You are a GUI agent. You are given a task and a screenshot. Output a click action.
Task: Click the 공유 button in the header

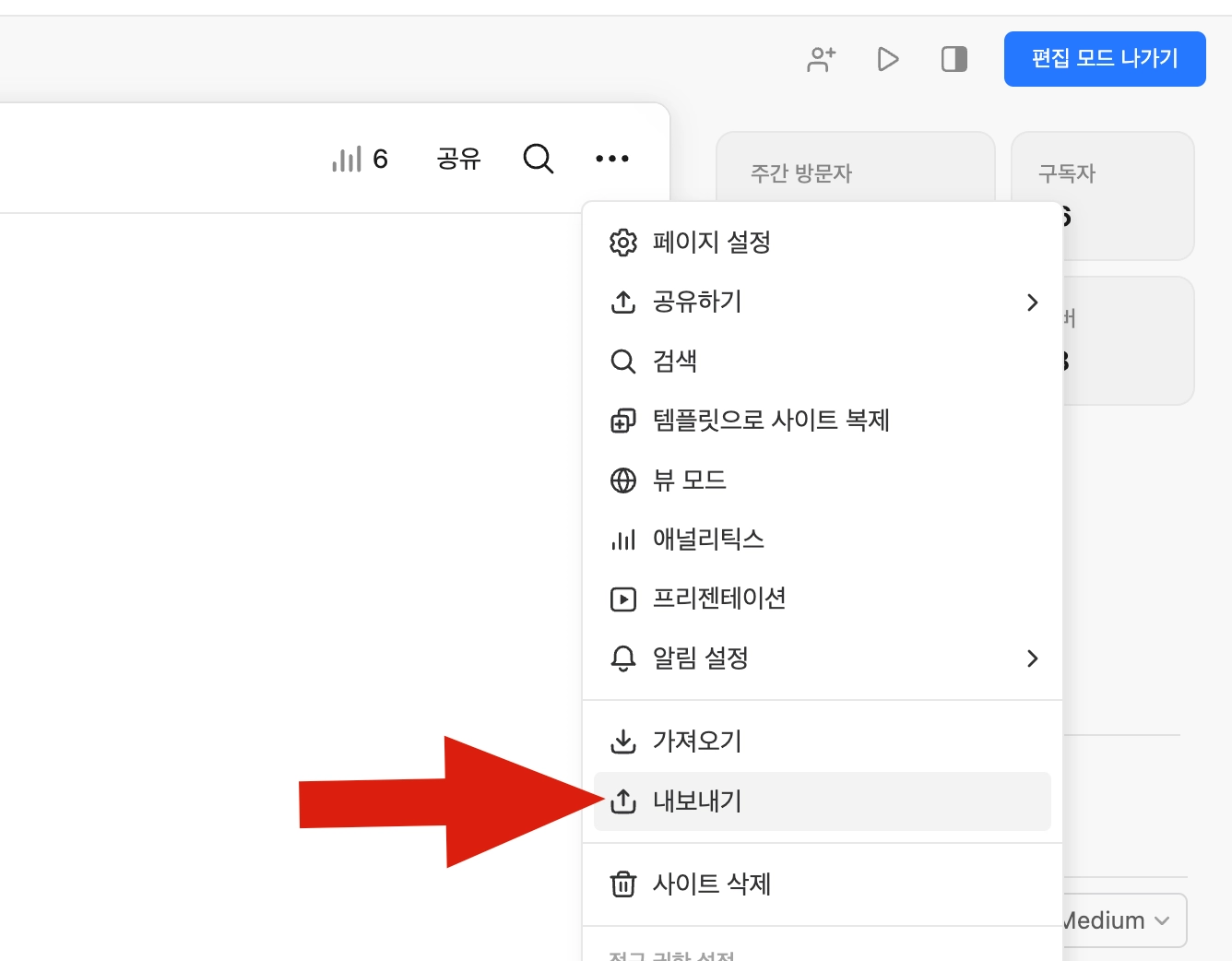[x=458, y=160]
